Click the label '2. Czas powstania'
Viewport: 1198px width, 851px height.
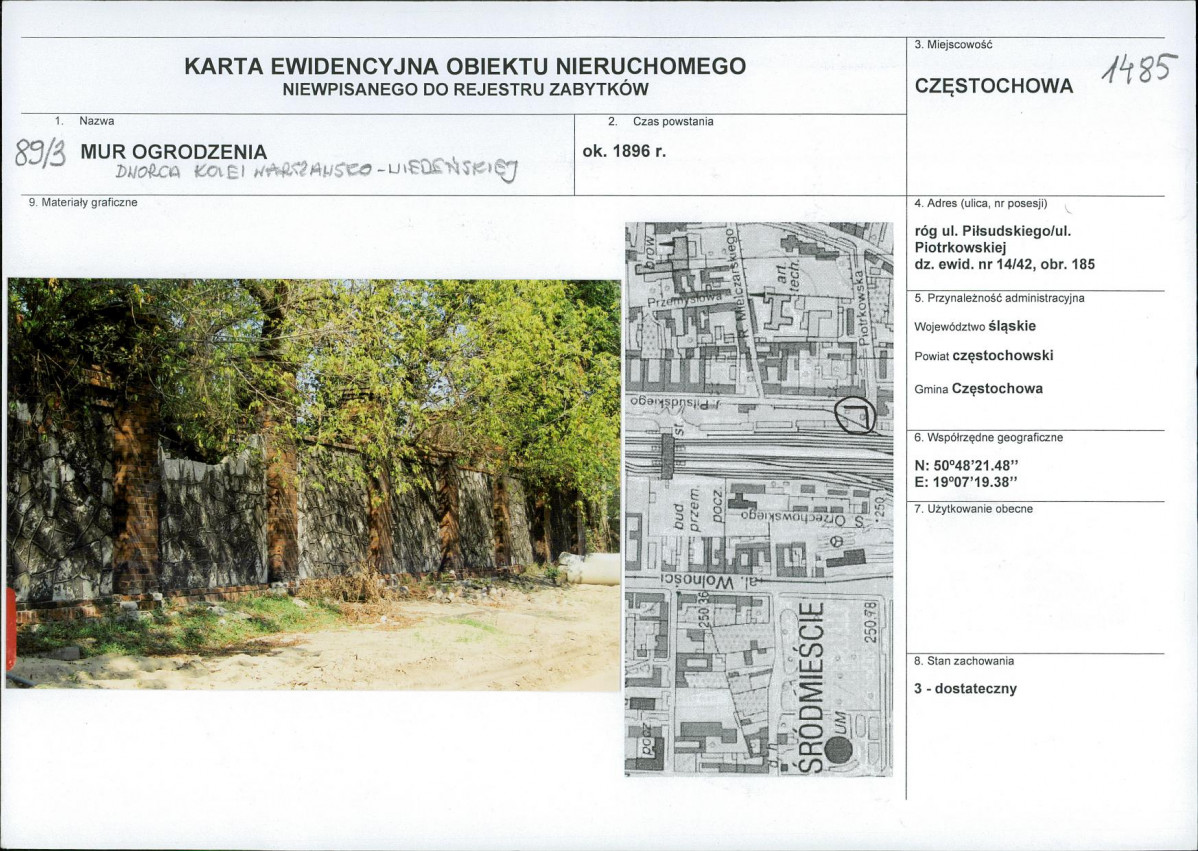(x=661, y=121)
